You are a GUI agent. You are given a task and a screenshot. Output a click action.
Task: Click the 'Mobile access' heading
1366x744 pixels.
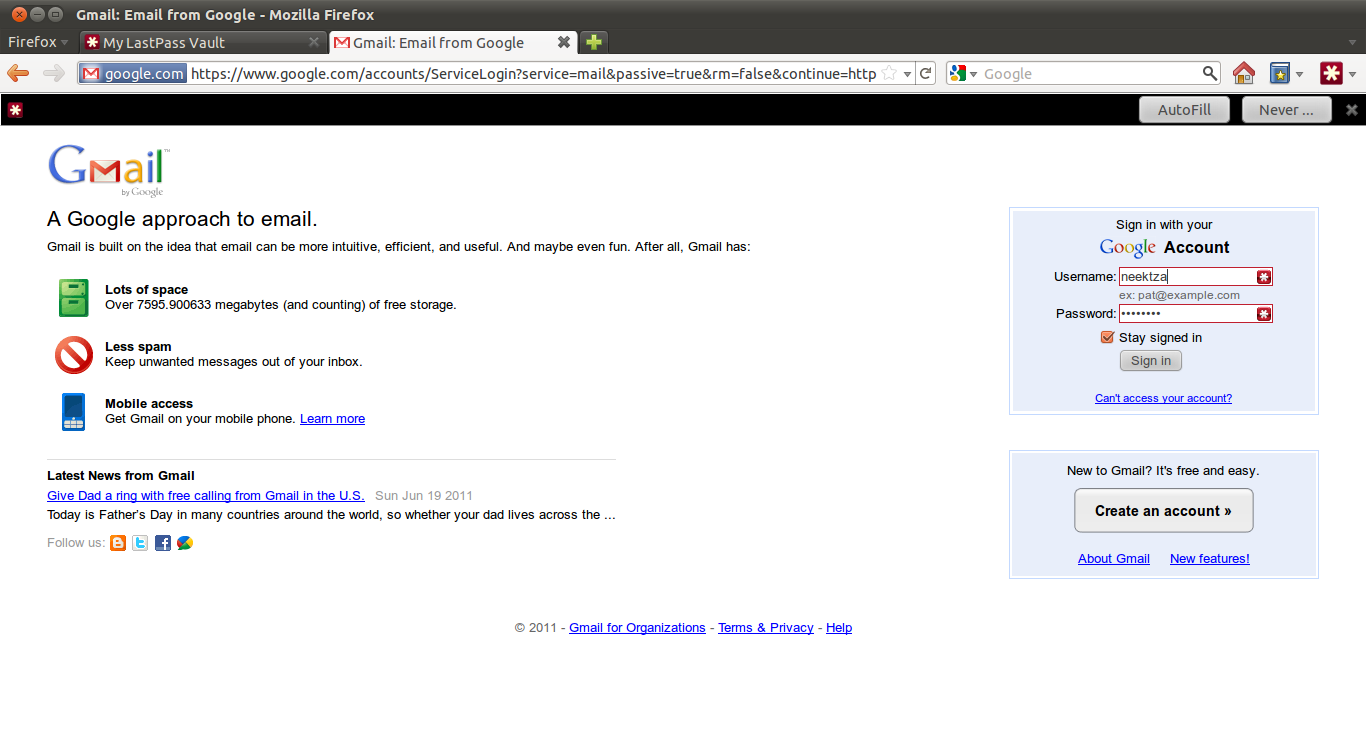[149, 404]
